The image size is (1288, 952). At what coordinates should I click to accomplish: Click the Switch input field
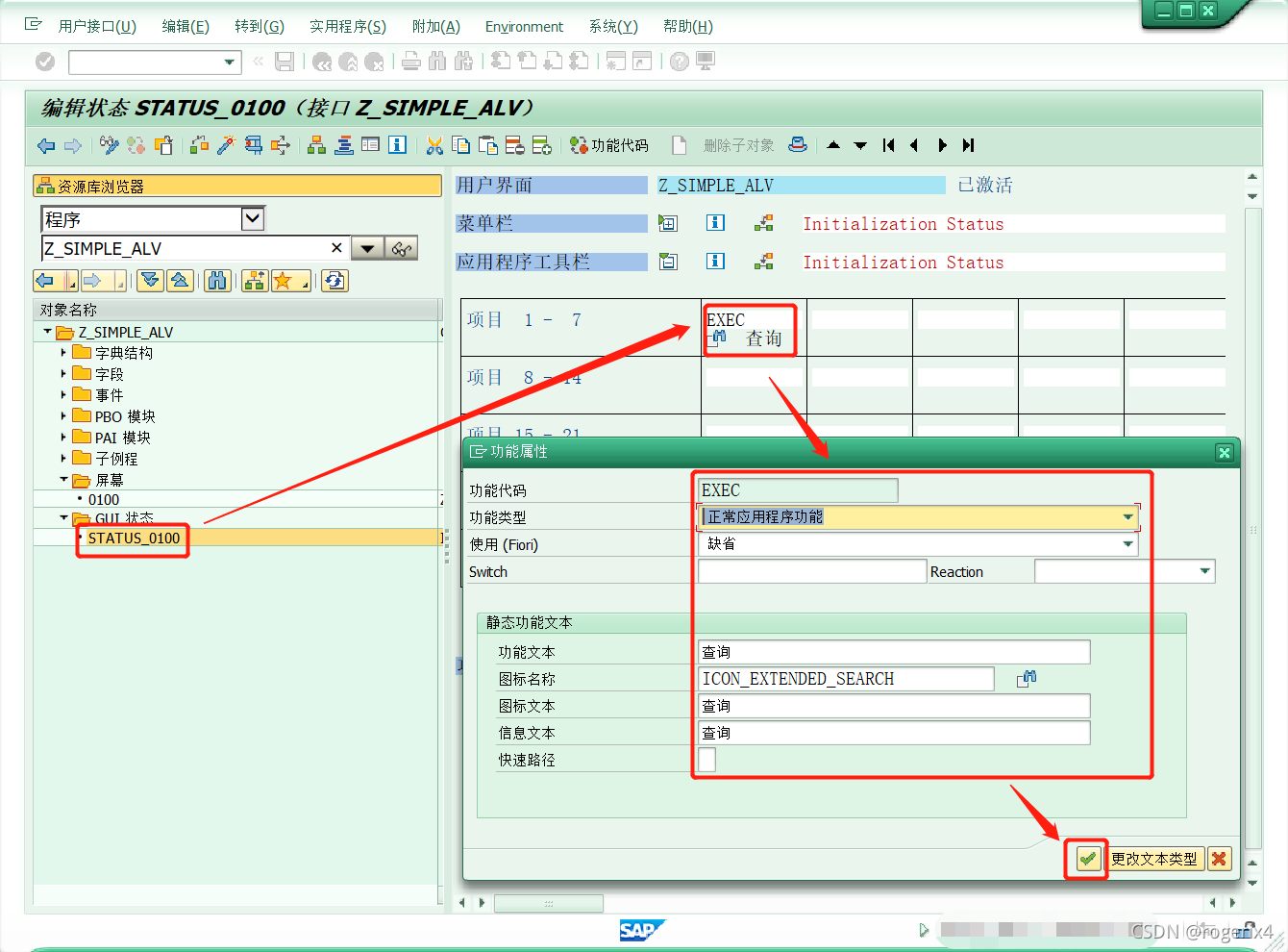[x=812, y=571]
